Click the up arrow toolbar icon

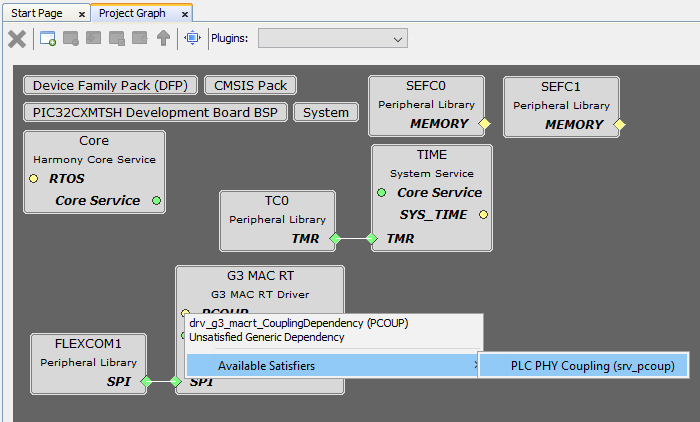[x=163, y=38]
